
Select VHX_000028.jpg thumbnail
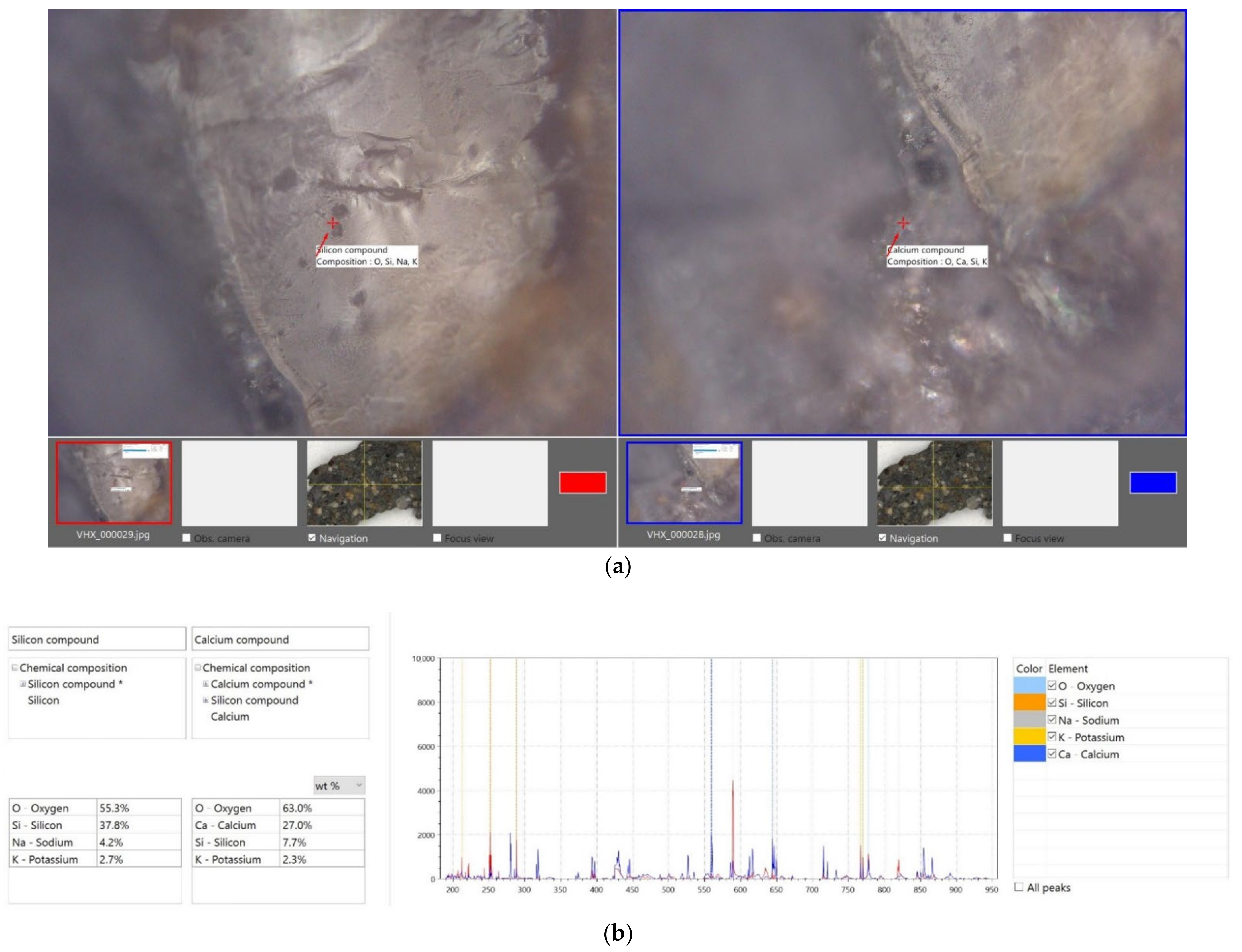684,482
